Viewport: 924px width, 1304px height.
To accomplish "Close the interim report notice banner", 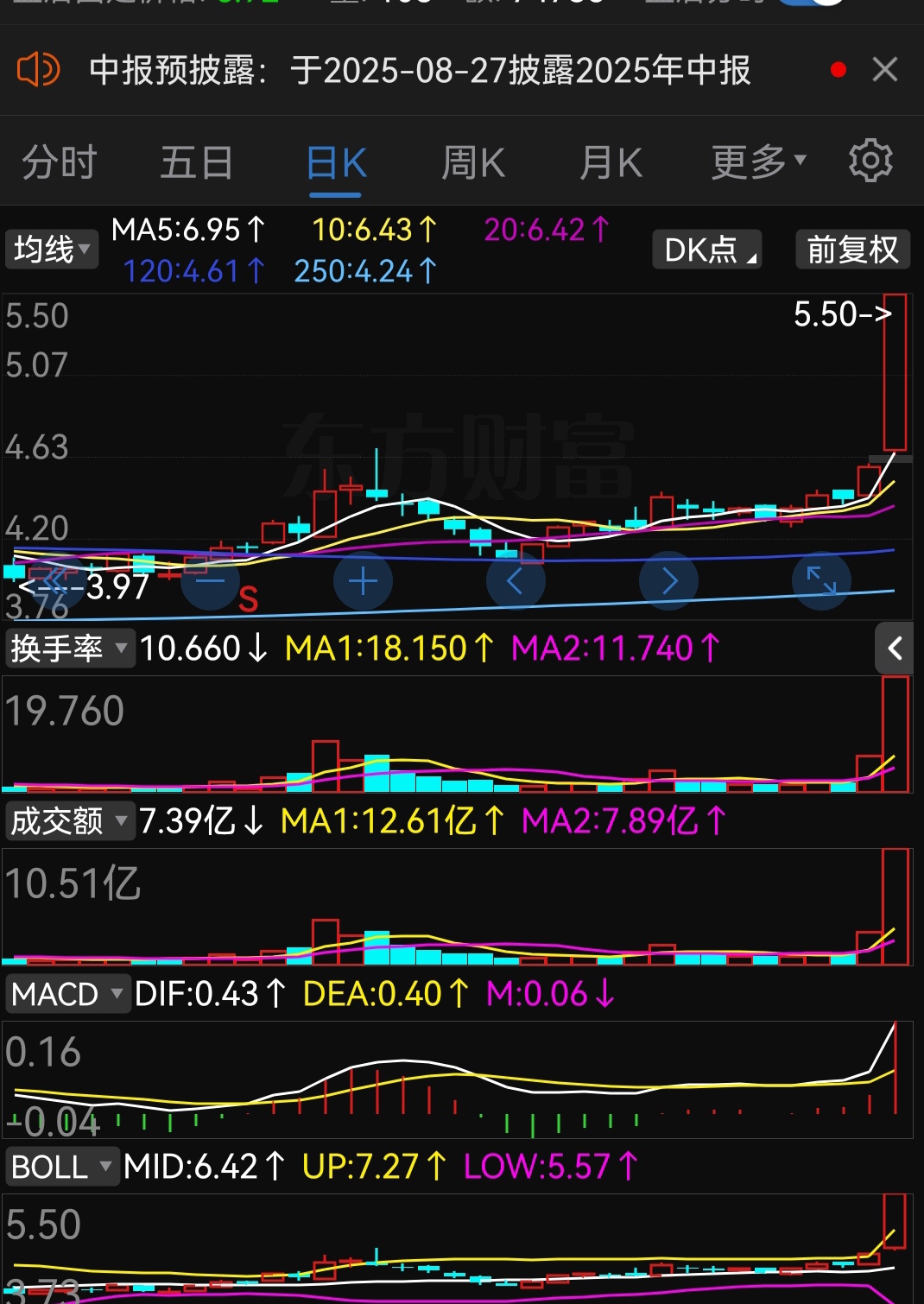I will point(885,69).
